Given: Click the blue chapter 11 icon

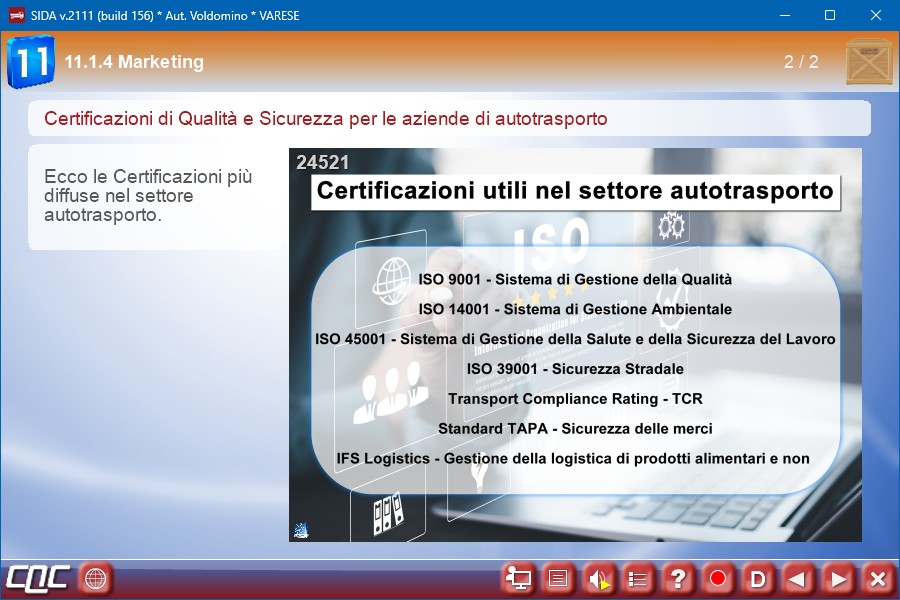Looking at the screenshot, I should [x=30, y=62].
